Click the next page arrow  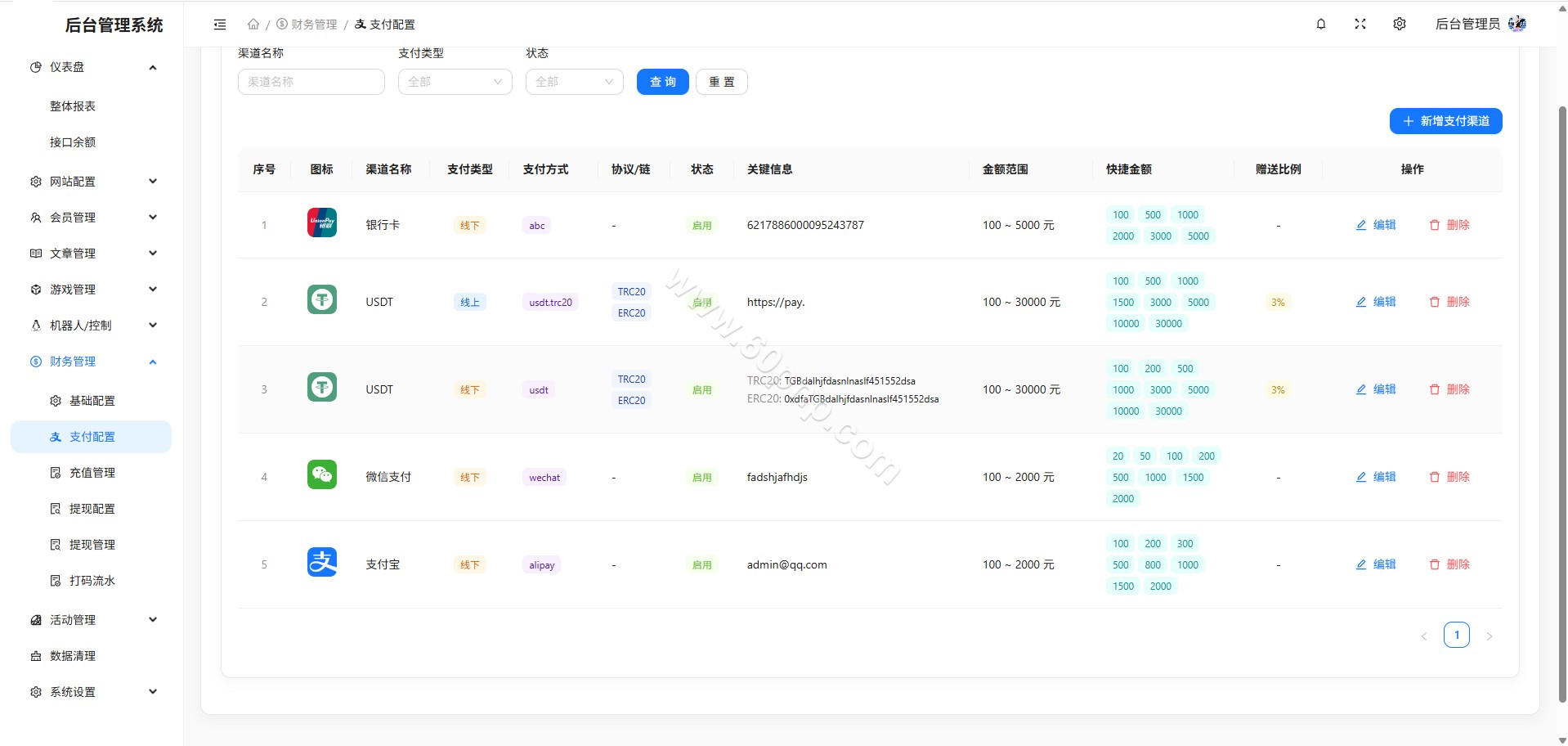(1490, 636)
